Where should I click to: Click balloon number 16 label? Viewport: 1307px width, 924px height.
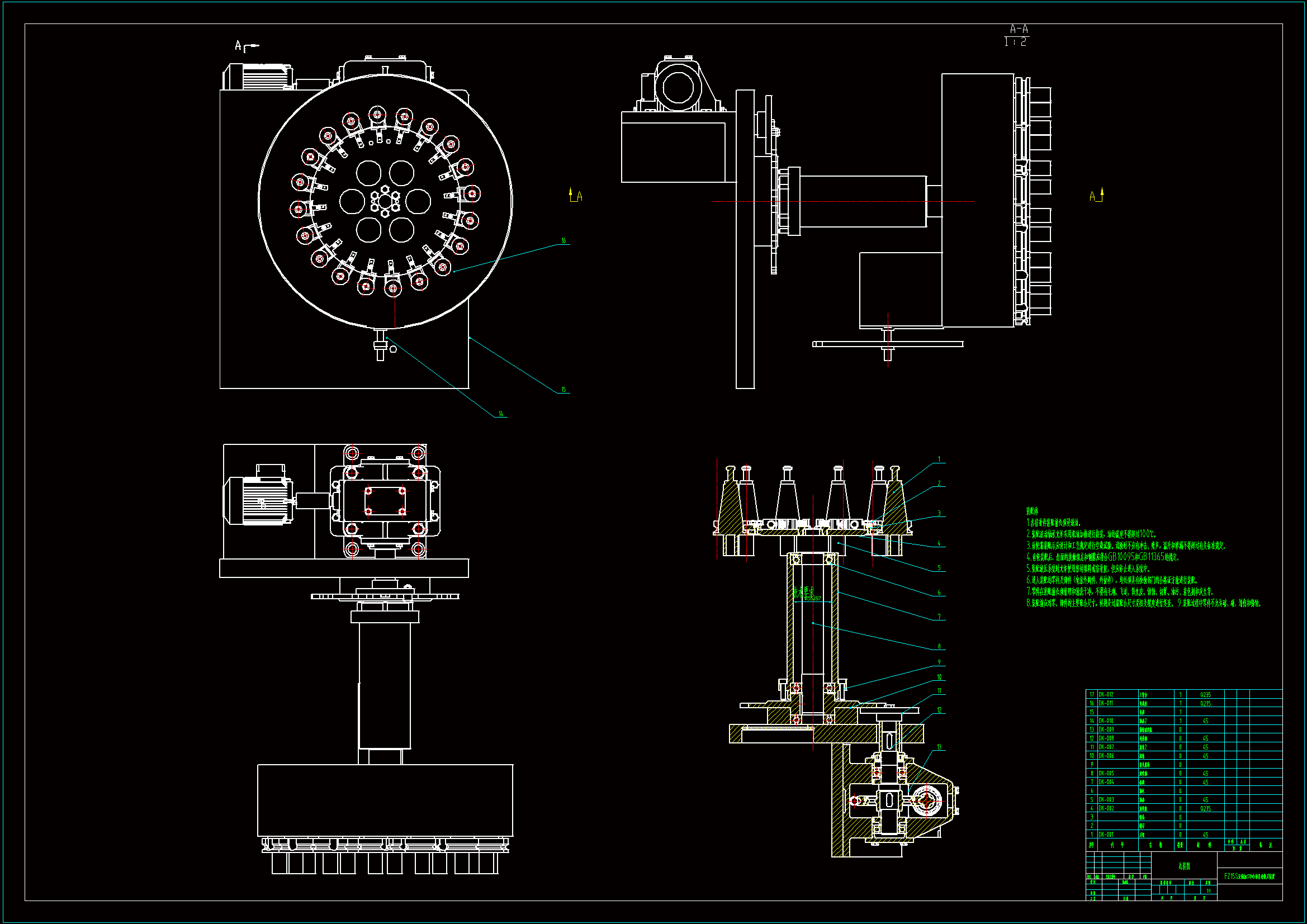[x=563, y=241]
